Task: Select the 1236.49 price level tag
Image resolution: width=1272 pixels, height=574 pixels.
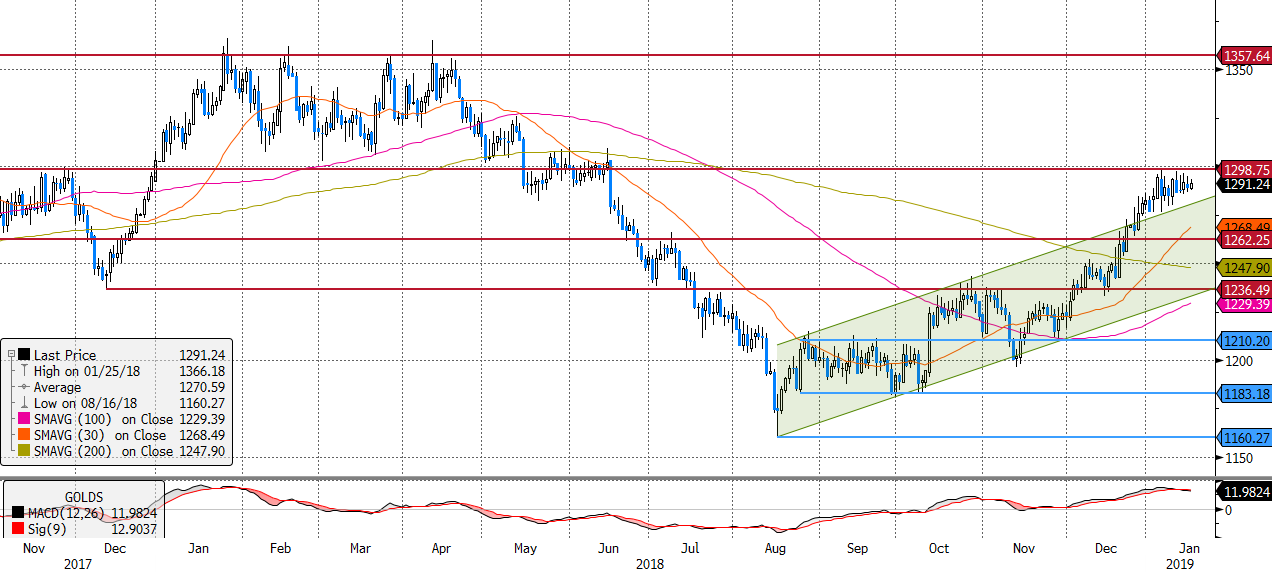Action: coord(1245,290)
